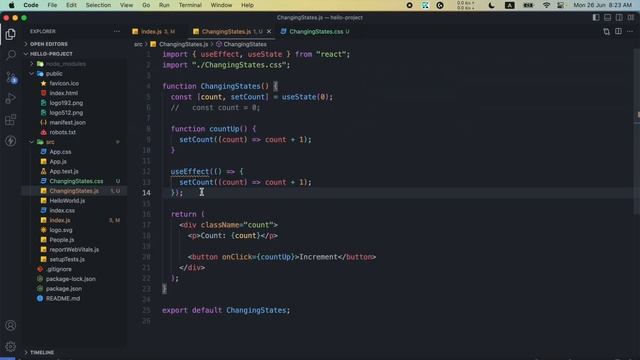Open the Thunder Client lightning icon
The height and width of the screenshot is (360, 640).
[11, 141]
